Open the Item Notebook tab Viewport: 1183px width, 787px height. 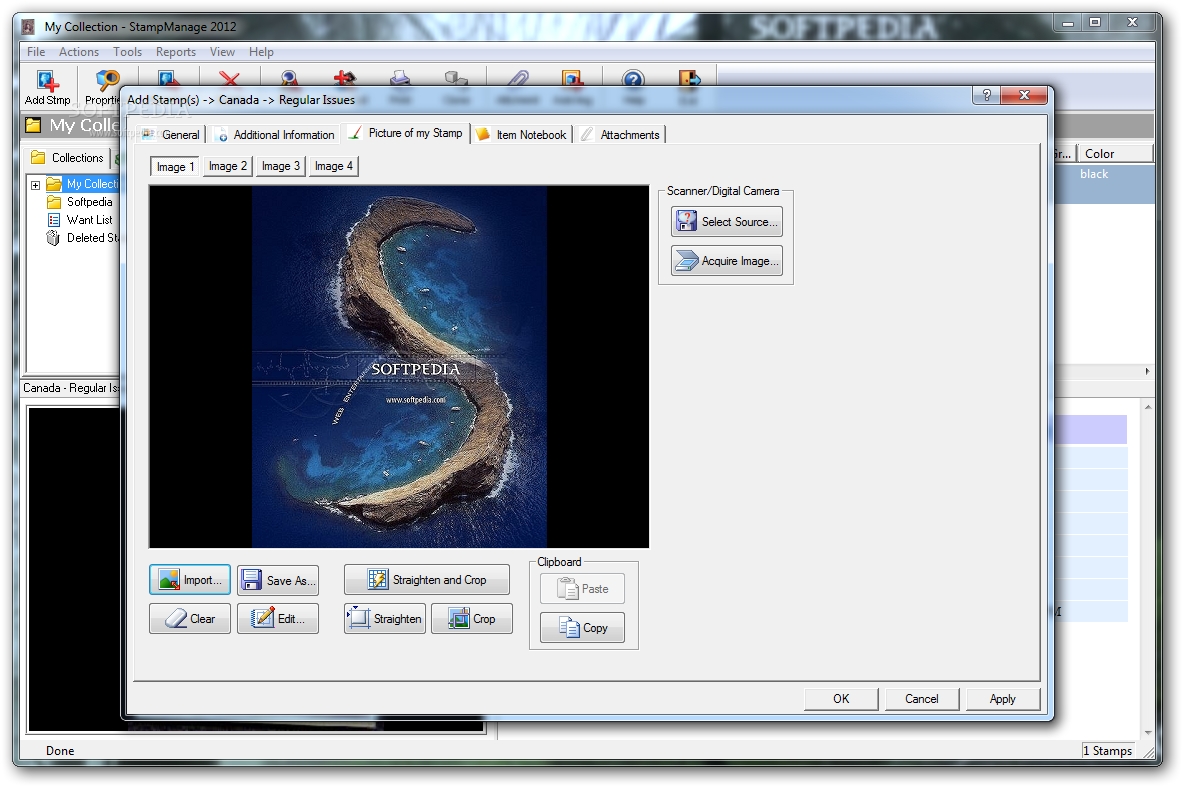pos(522,134)
